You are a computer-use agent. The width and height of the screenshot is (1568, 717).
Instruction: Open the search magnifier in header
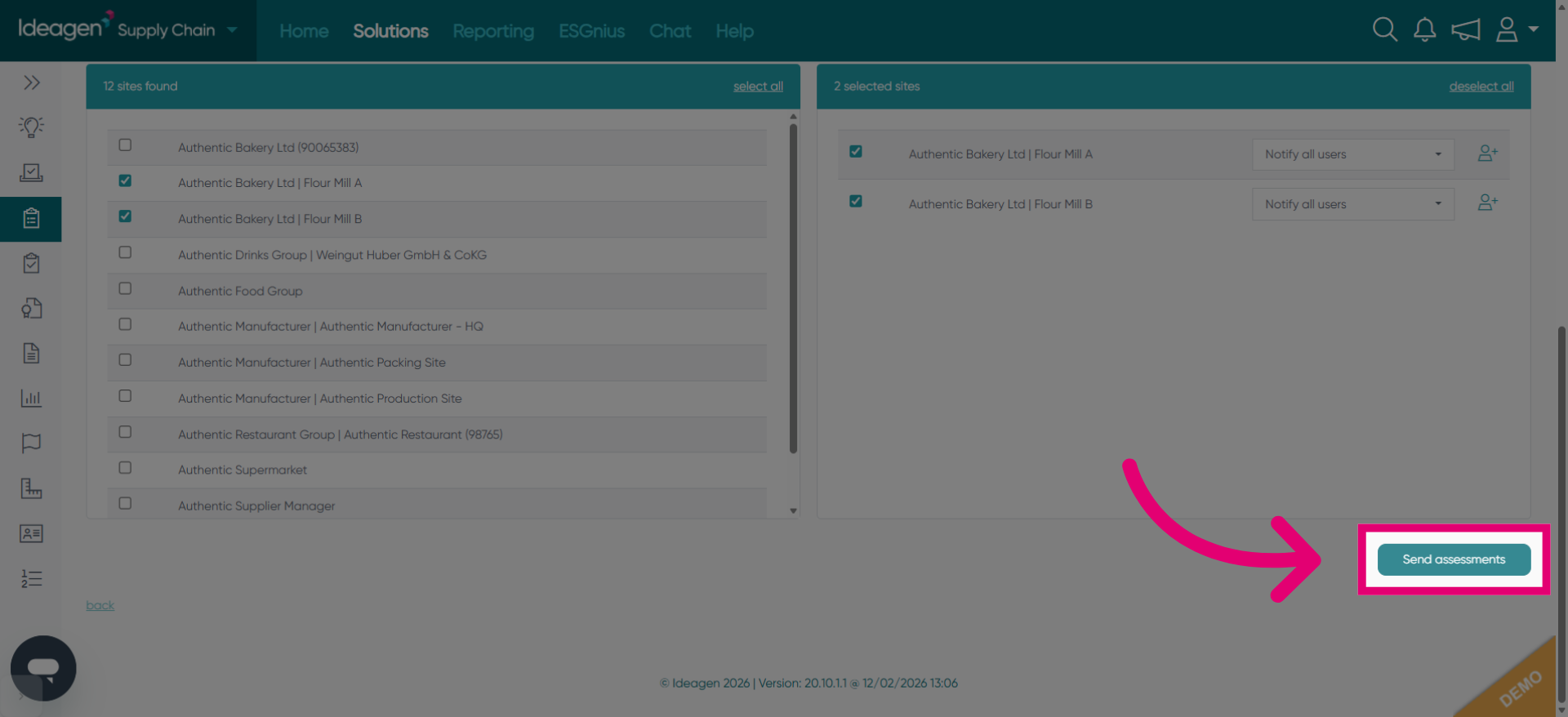[x=1384, y=30]
